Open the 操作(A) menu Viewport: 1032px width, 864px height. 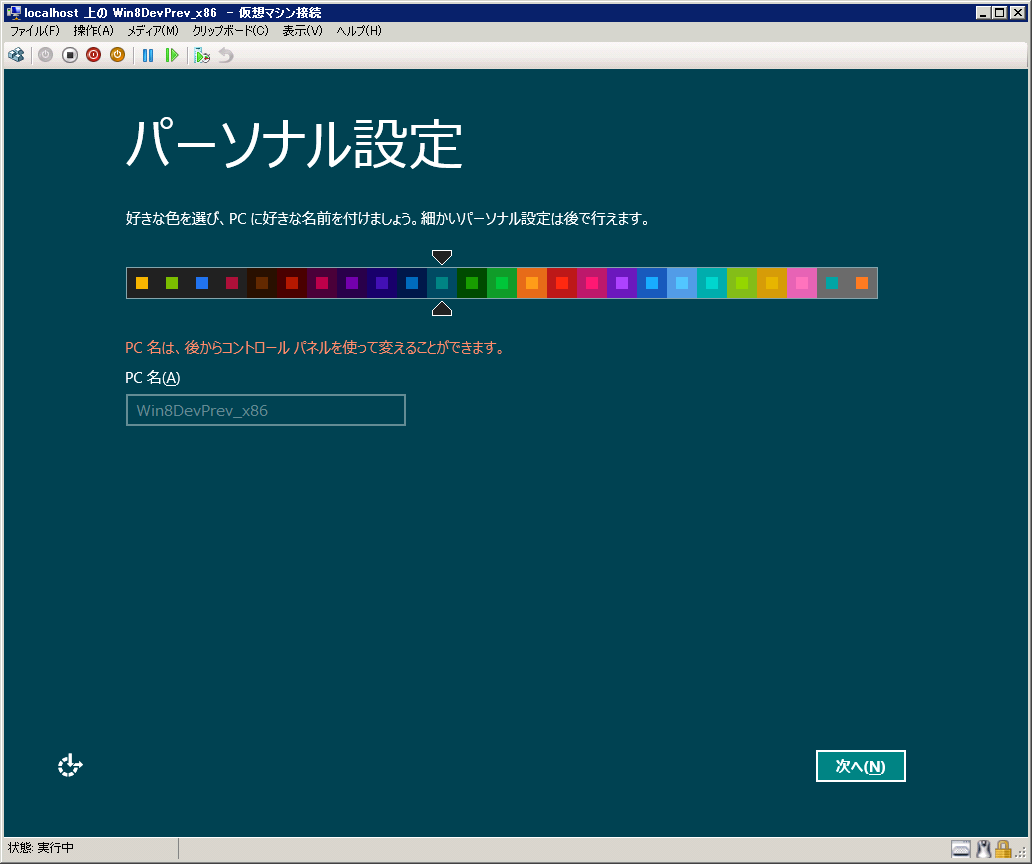coord(93,31)
